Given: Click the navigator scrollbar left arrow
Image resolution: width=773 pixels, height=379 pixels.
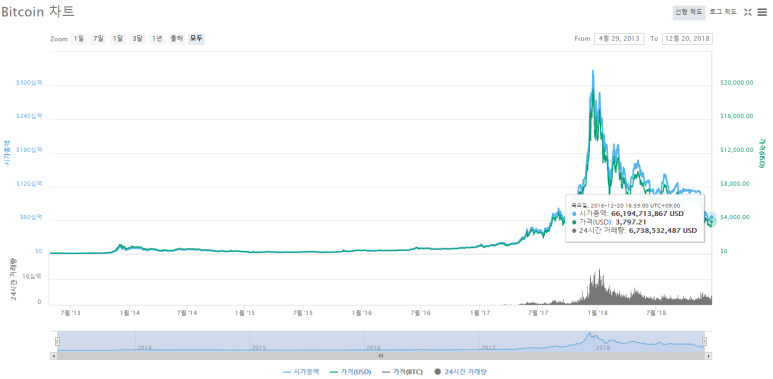Looking at the screenshot, I should [53, 355].
